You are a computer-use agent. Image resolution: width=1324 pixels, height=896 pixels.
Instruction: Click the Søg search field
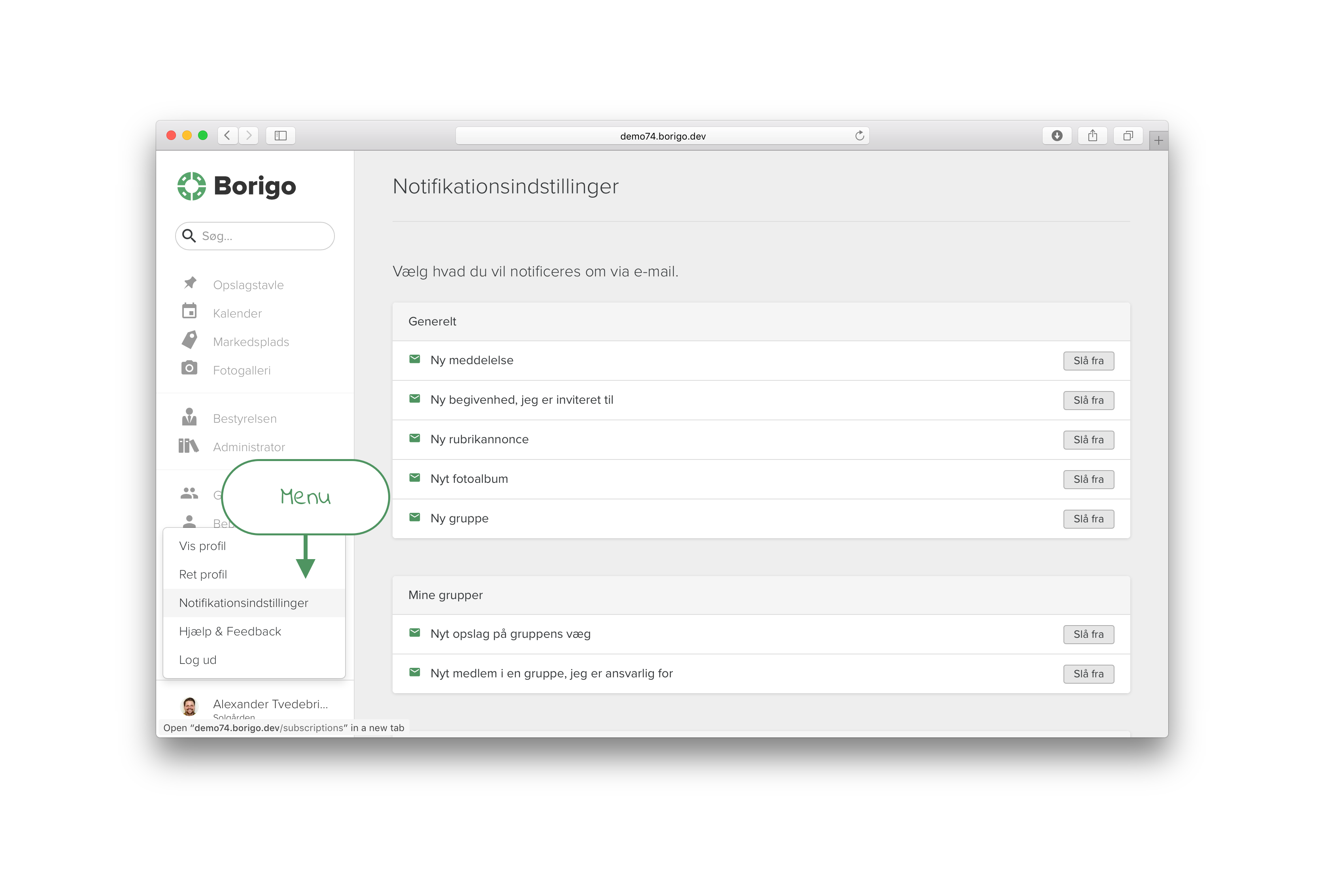coord(255,236)
